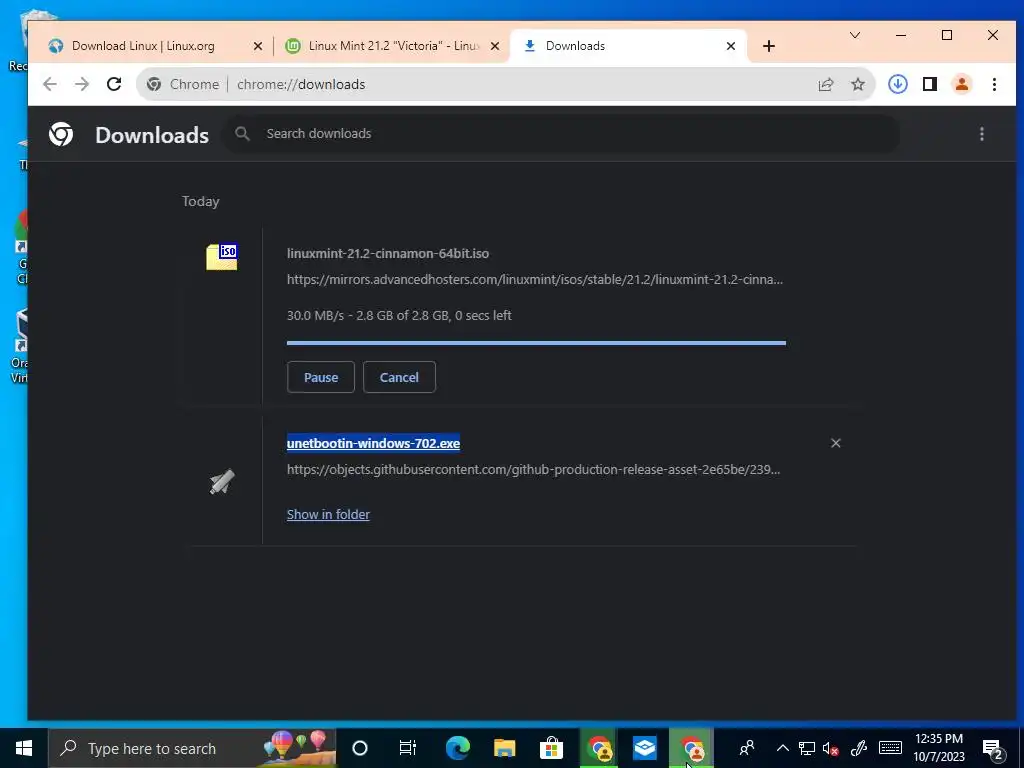This screenshot has height=768, width=1024.
Task: Switch to the first Chrome taskbar icon
Action: (599, 748)
